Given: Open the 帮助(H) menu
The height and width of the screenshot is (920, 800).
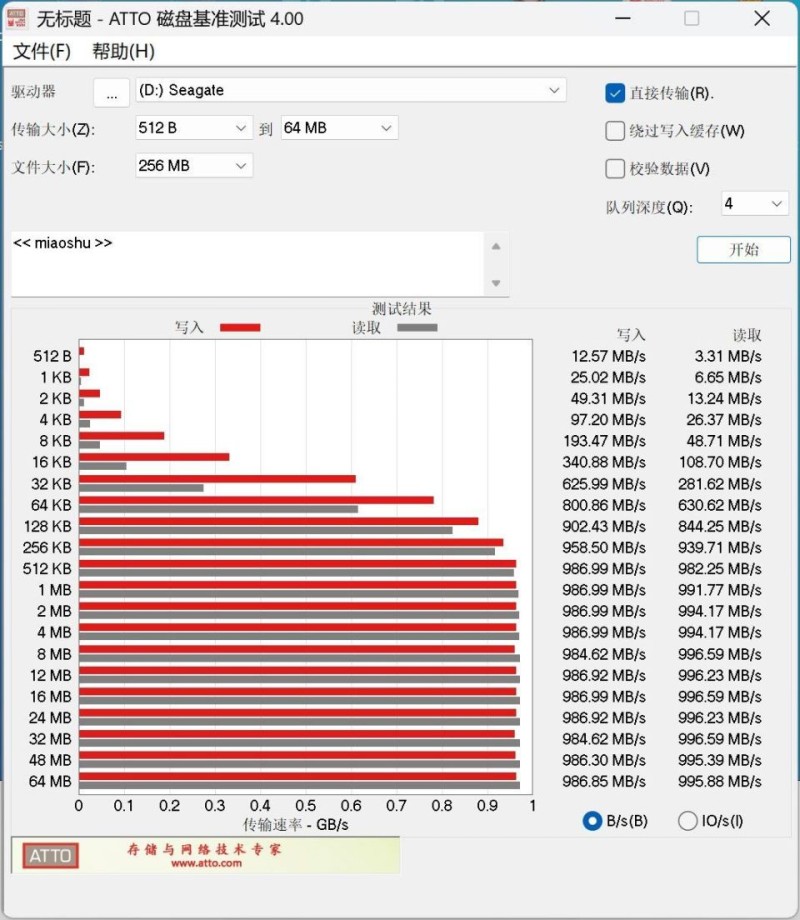Looking at the screenshot, I should pyautogui.click(x=123, y=52).
